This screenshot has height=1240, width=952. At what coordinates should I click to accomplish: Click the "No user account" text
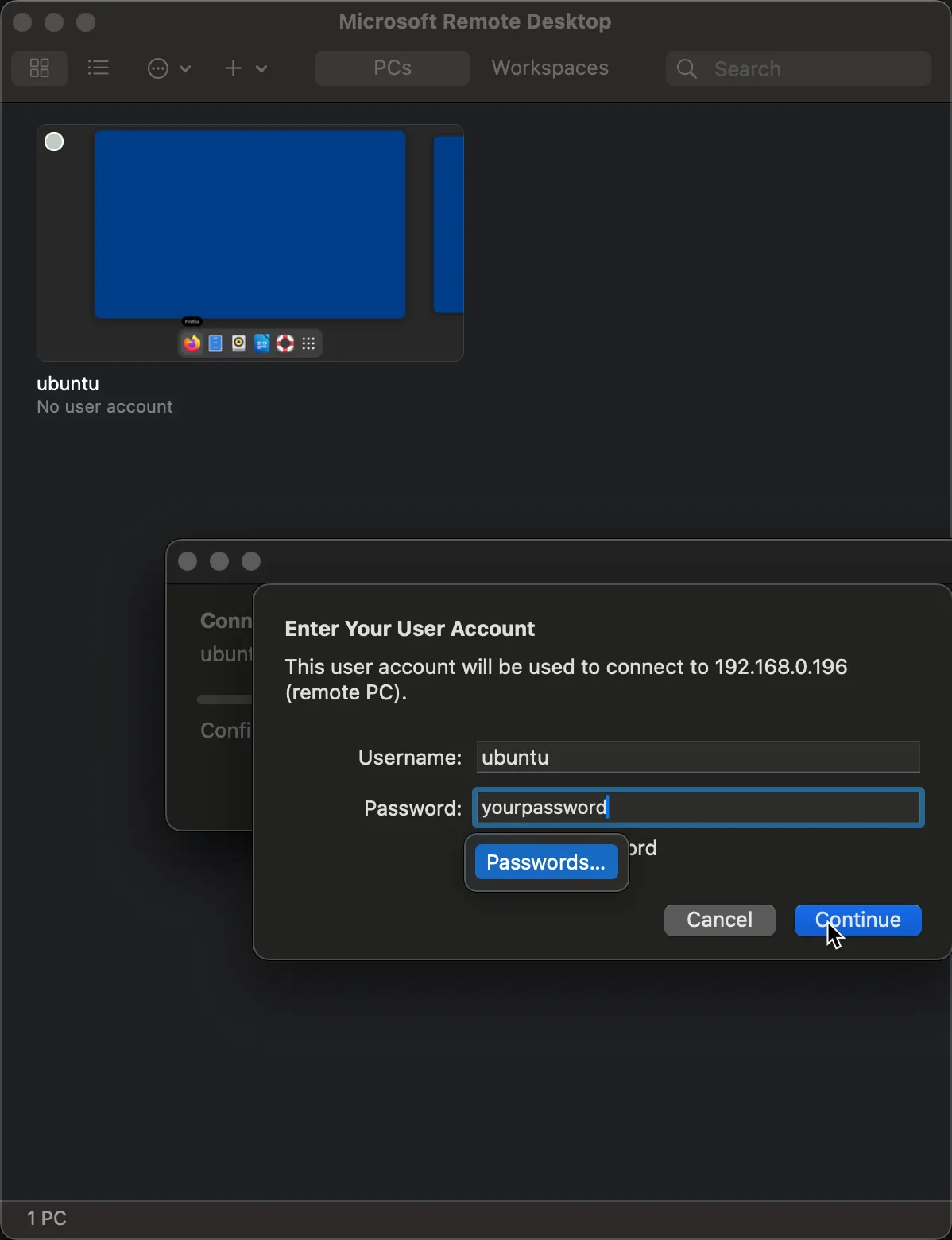click(105, 407)
